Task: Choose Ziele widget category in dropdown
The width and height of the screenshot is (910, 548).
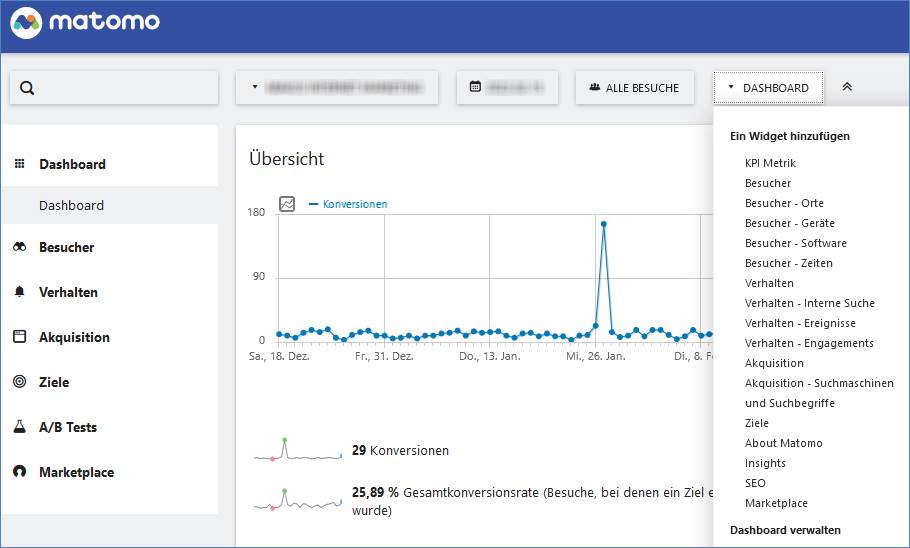Action: pyautogui.click(x=756, y=423)
